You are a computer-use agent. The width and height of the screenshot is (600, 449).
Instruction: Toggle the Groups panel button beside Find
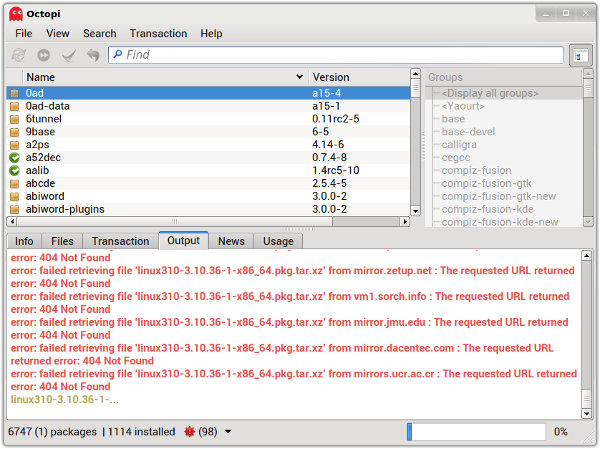coord(580,56)
